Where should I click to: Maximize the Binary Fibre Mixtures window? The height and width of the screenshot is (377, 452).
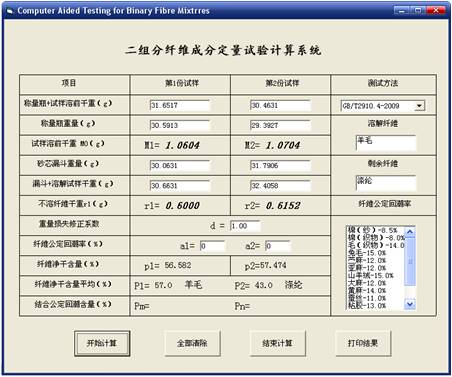[x=418, y=10]
